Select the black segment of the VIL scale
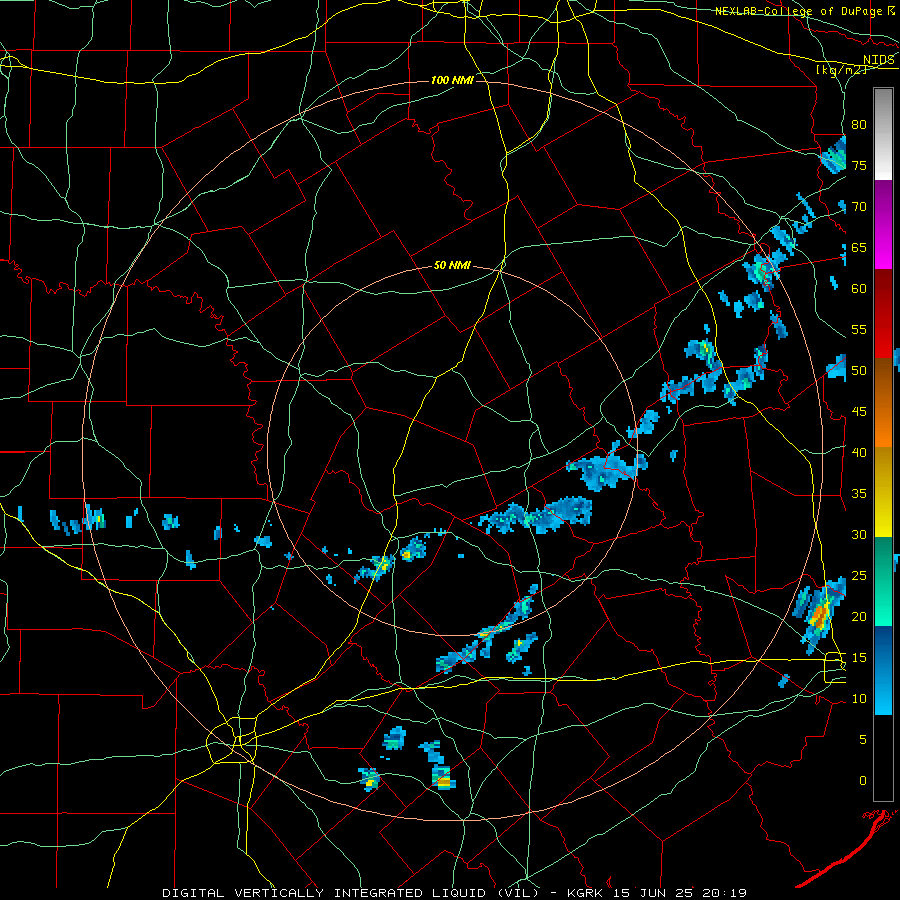The height and width of the screenshot is (900, 900). (883, 758)
